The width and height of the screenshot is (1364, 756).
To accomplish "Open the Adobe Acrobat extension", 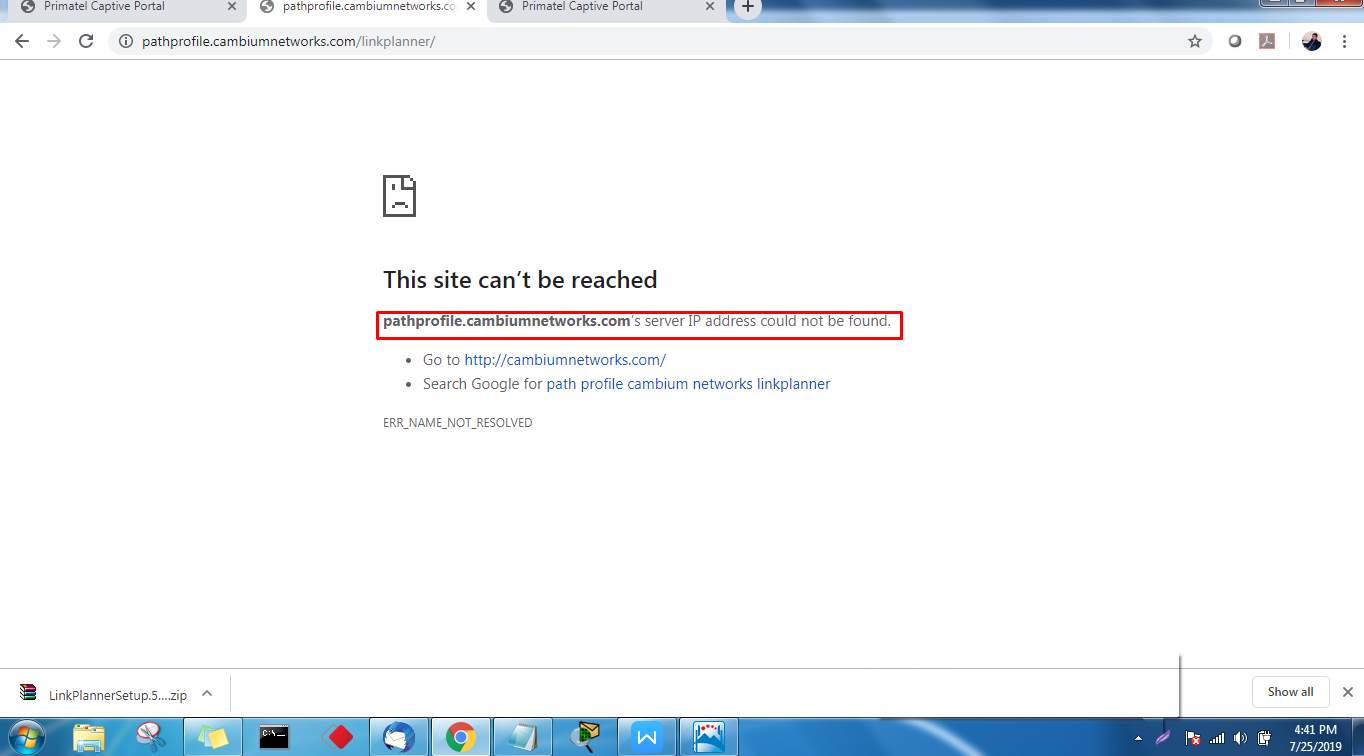I will click(x=1266, y=41).
